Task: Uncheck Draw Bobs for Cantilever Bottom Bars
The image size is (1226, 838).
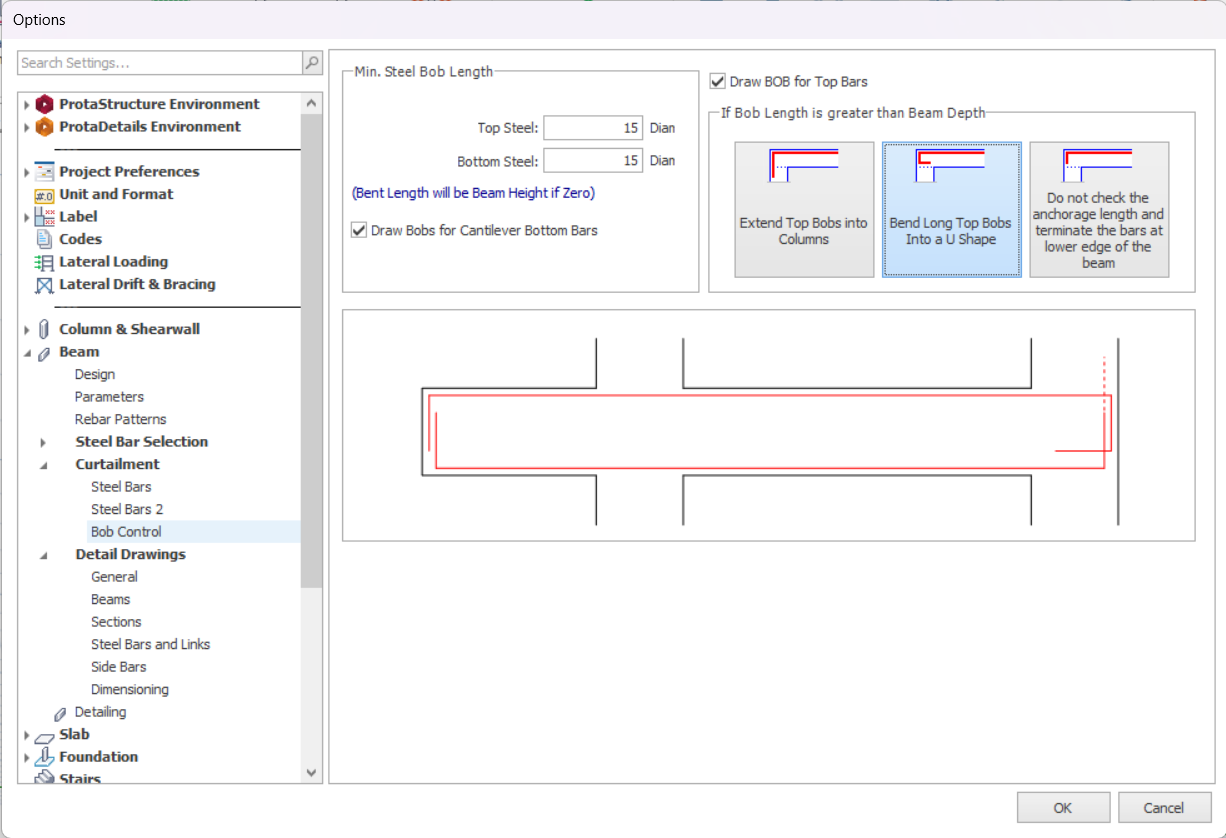Action: (359, 230)
